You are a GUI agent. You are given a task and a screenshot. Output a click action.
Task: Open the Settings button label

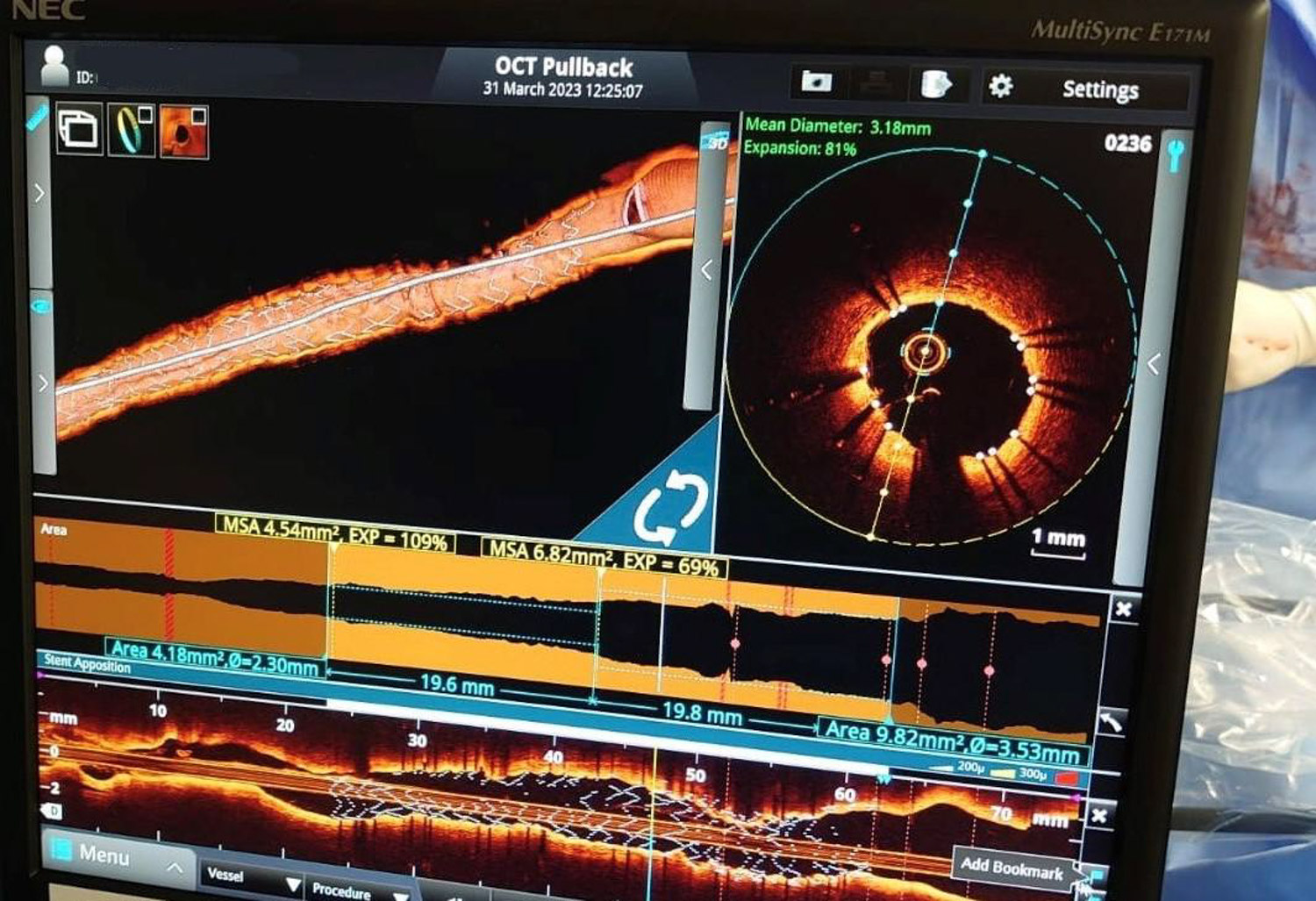1100,89
